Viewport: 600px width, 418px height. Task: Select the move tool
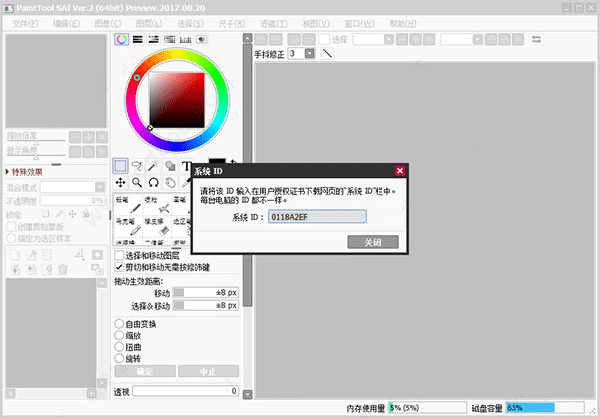121,183
